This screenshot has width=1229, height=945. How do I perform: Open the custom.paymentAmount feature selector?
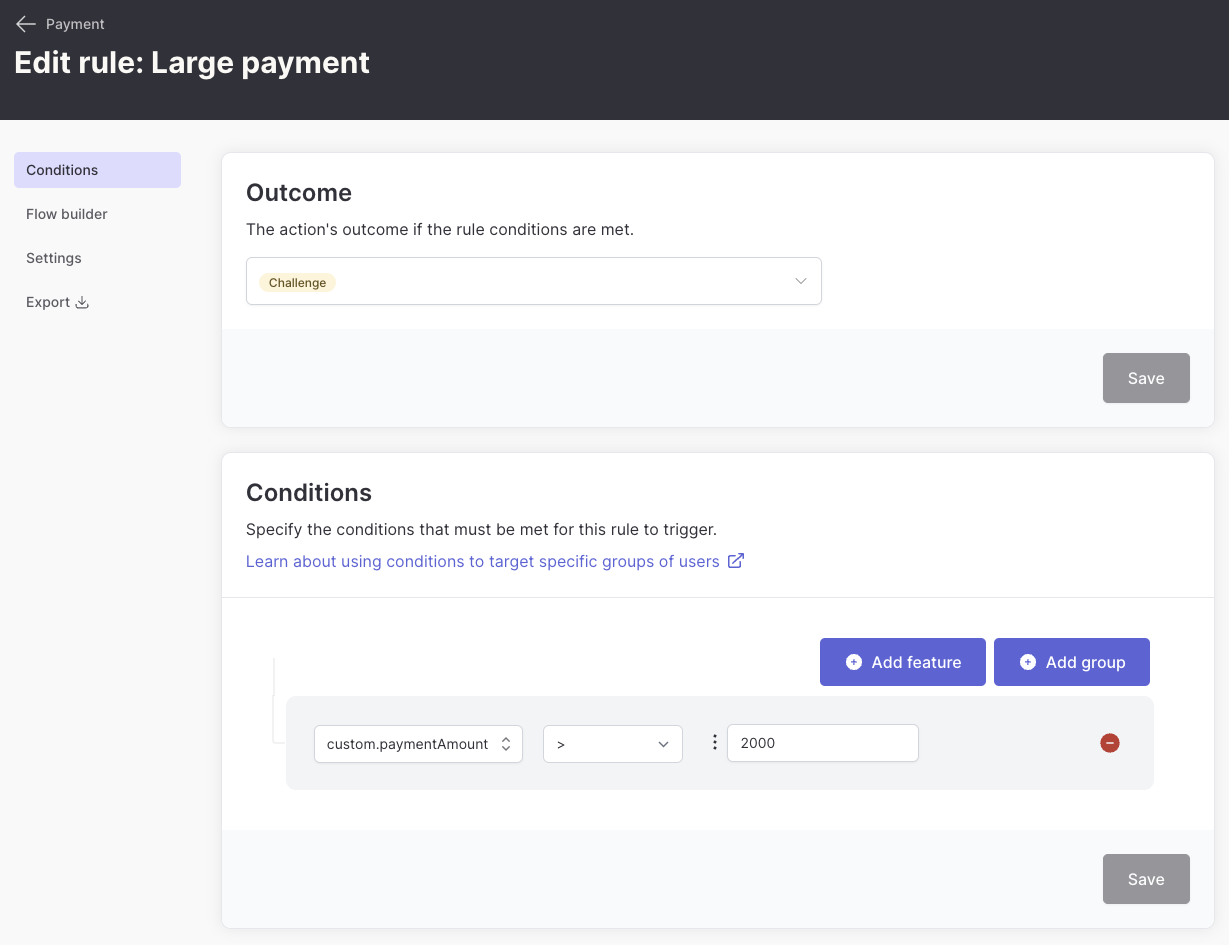418,744
